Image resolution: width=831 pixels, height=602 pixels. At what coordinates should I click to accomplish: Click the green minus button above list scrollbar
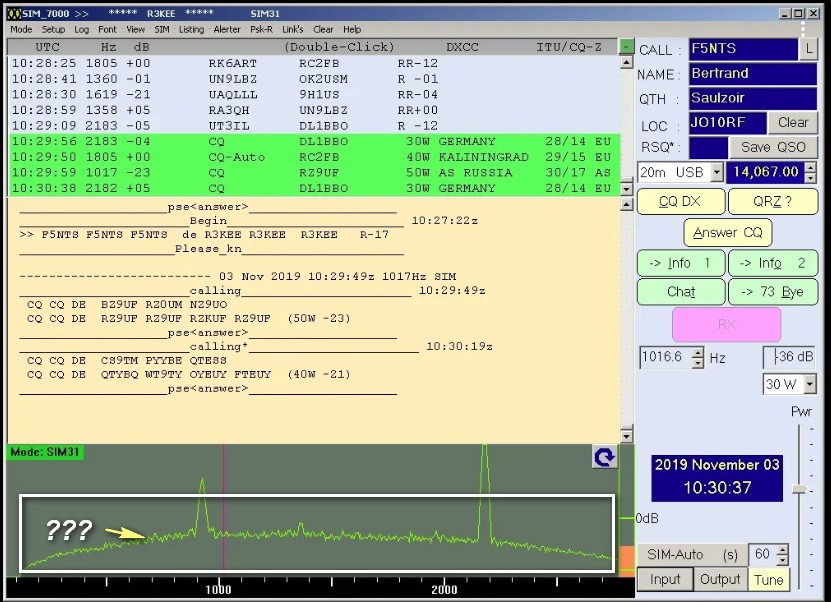click(626, 47)
